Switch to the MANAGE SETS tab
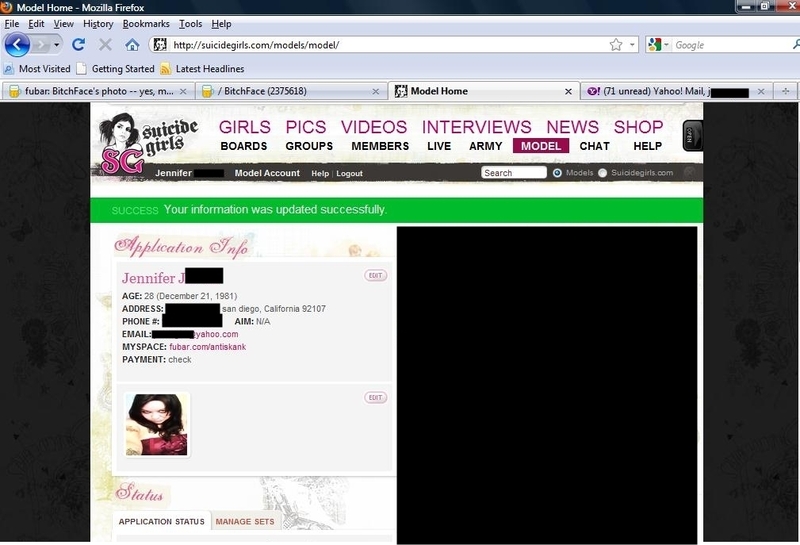Viewport: 800px width, 545px height. click(245, 522)
